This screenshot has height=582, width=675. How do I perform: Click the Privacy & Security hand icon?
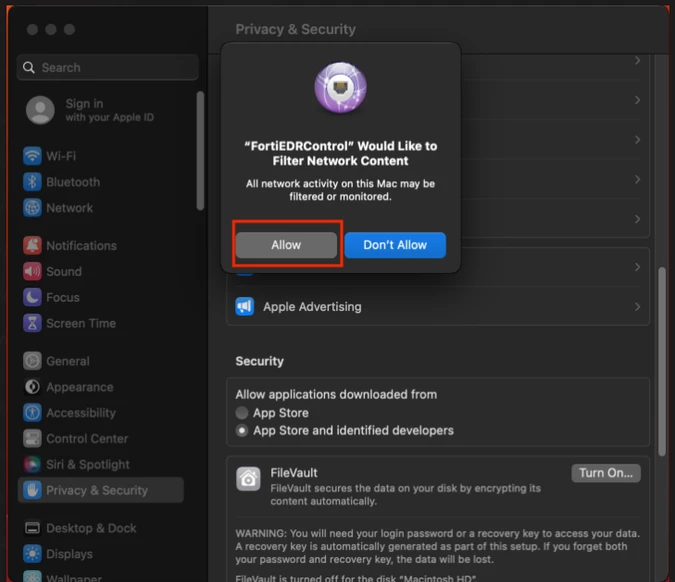pos(32,490)
